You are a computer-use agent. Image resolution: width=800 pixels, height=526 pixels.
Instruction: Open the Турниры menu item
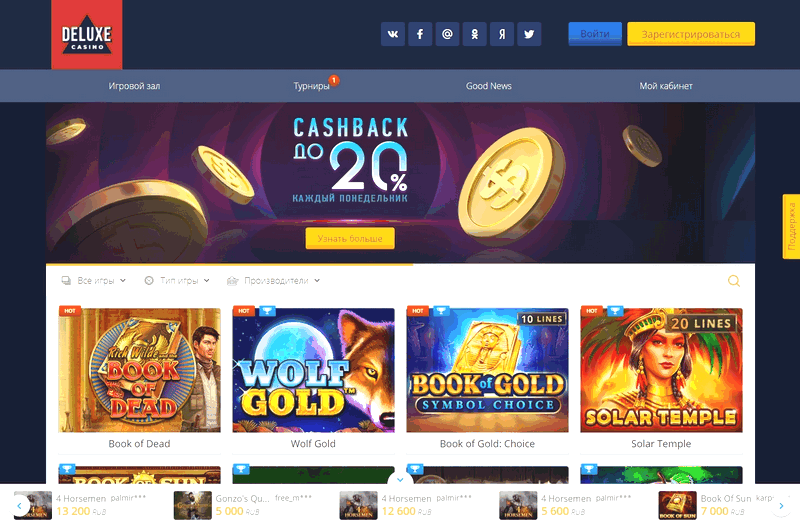click(x=312, y=86)
